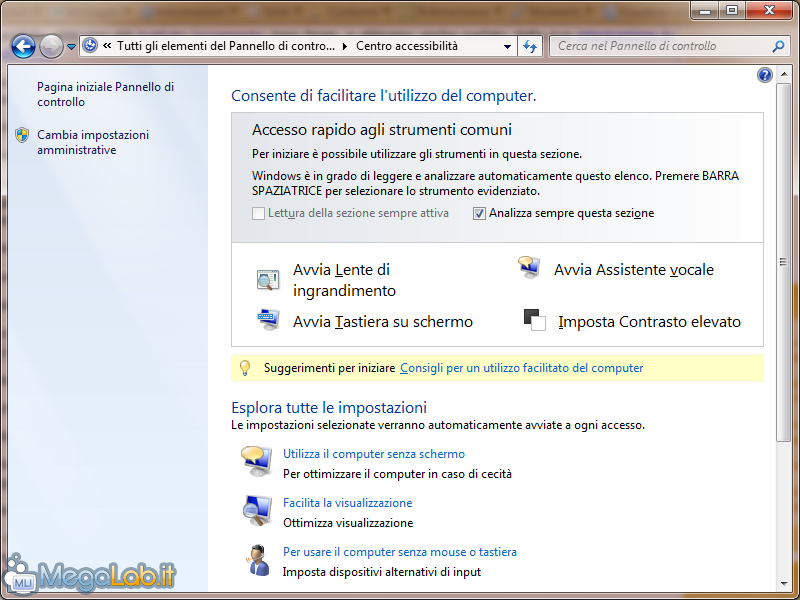Click the lightbulb Suggerimenti icon

(x=245, y=368)
